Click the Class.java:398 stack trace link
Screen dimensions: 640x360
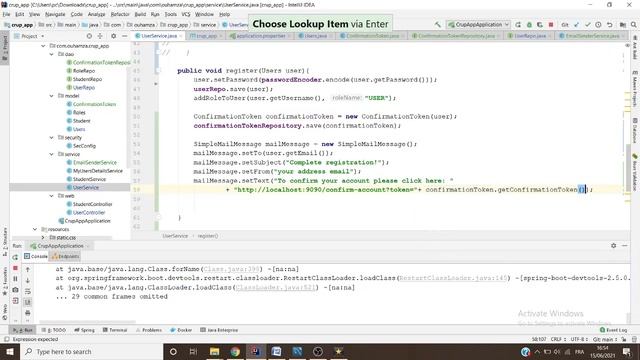(231, 269)
